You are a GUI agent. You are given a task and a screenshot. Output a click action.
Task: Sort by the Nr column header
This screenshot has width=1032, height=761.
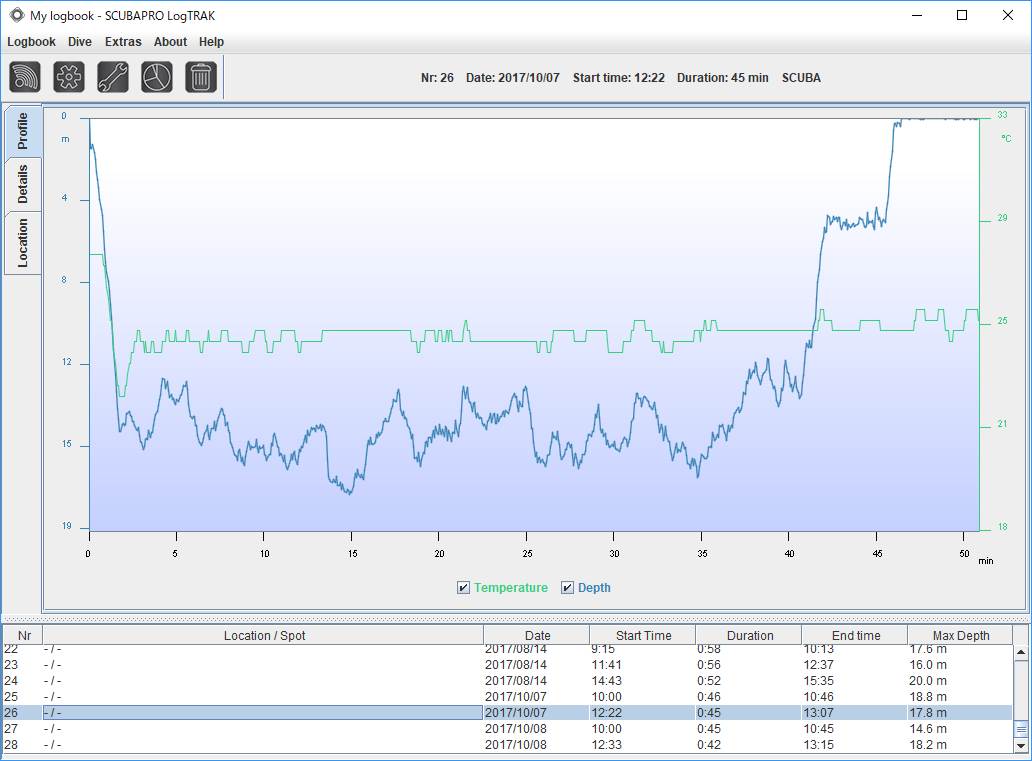click(24, 635)
